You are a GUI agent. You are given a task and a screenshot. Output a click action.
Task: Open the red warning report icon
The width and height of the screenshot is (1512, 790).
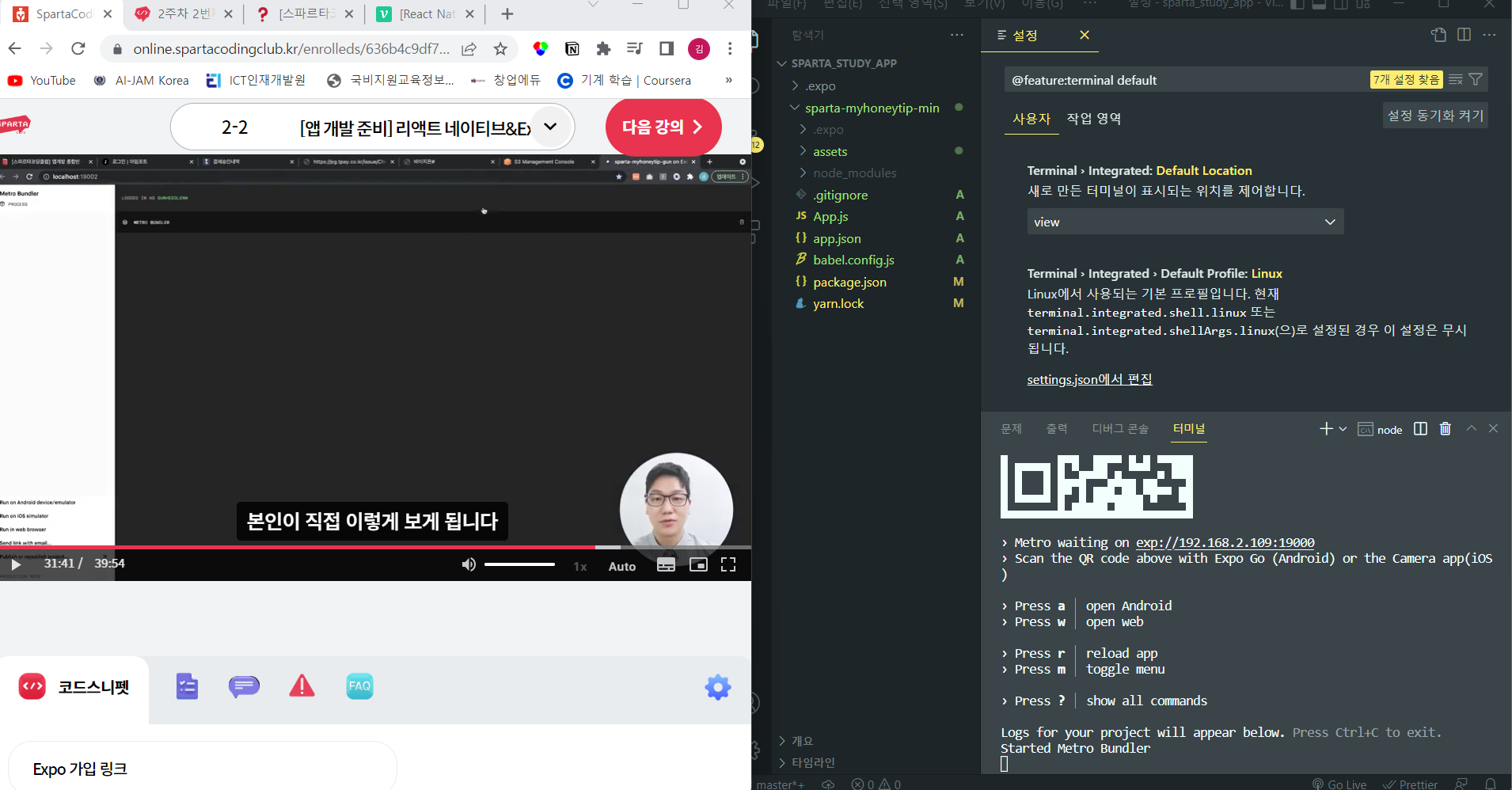click(302, 686)
